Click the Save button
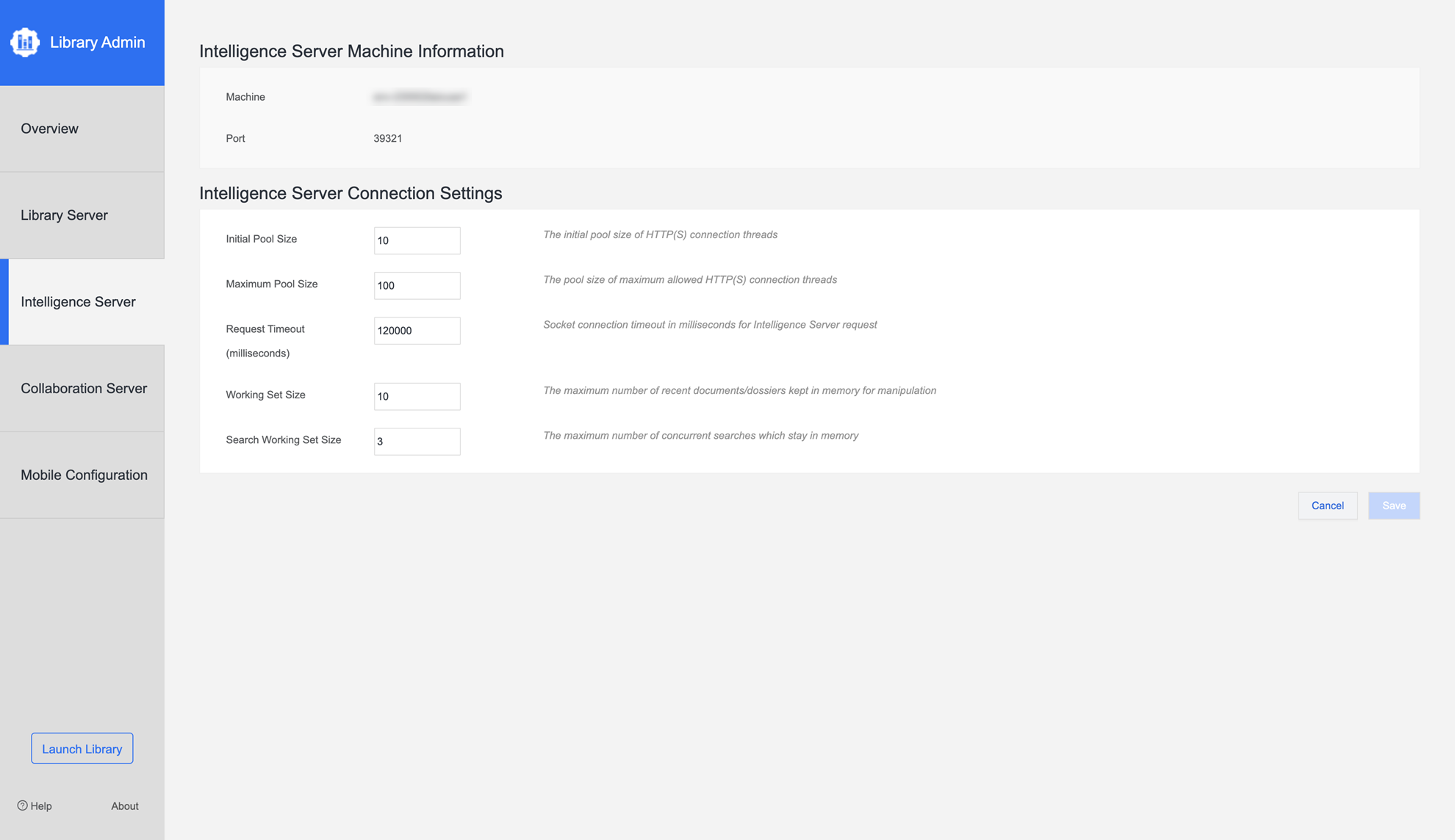The image size is (1455, 840). point(1393,506)
